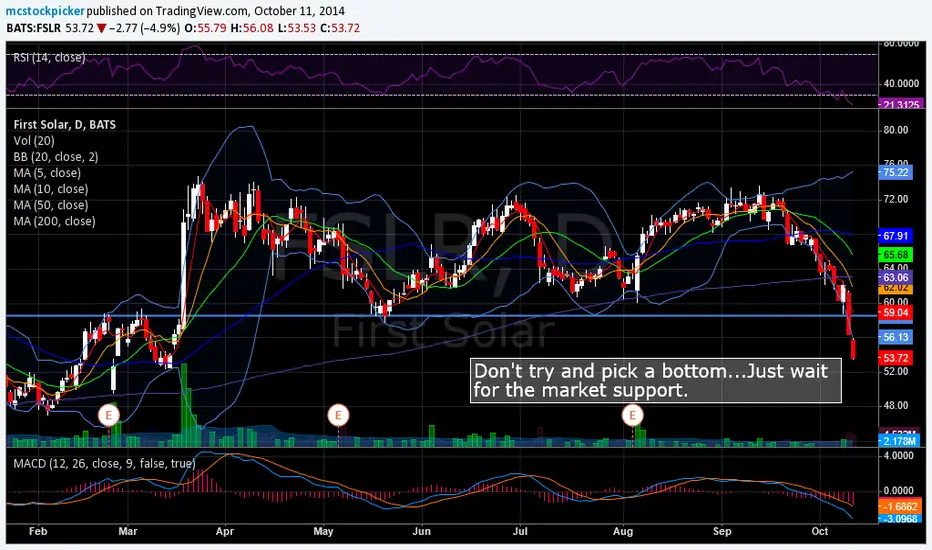Image resolution: width=932 pixels, height=550 pixels.
Task: Click the Sep label on the time axis
Action: (x=722, y=531)
